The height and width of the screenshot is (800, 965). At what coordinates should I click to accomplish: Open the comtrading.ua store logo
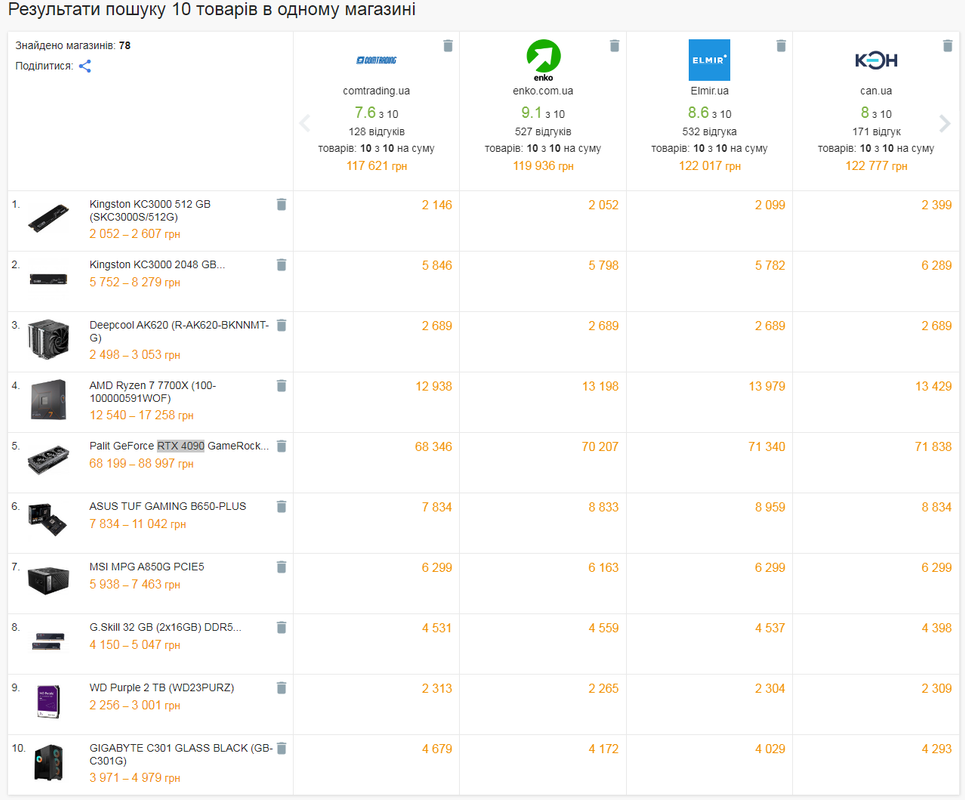coord(376,60)
